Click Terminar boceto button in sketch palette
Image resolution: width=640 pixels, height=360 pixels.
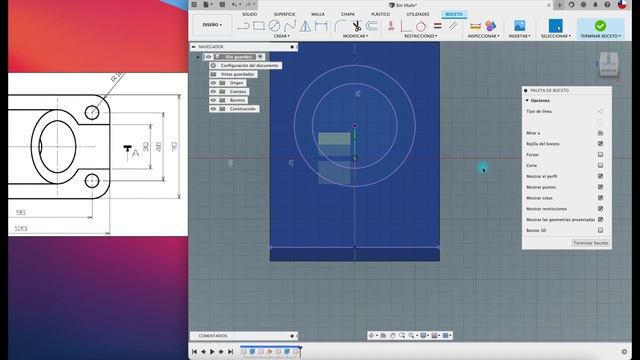click(x=590, y=243)
